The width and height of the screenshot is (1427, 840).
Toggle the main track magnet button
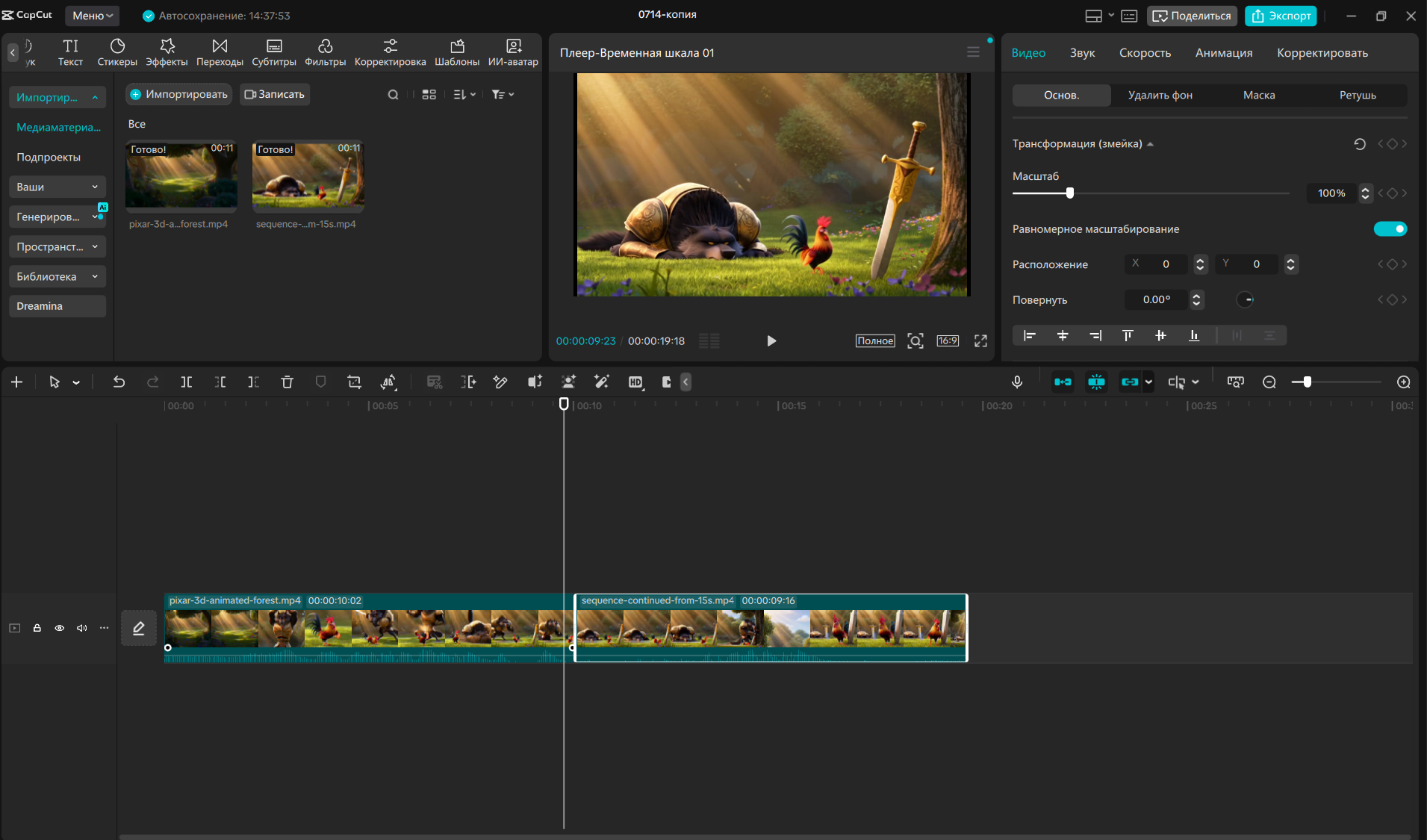click(1063, 382)
